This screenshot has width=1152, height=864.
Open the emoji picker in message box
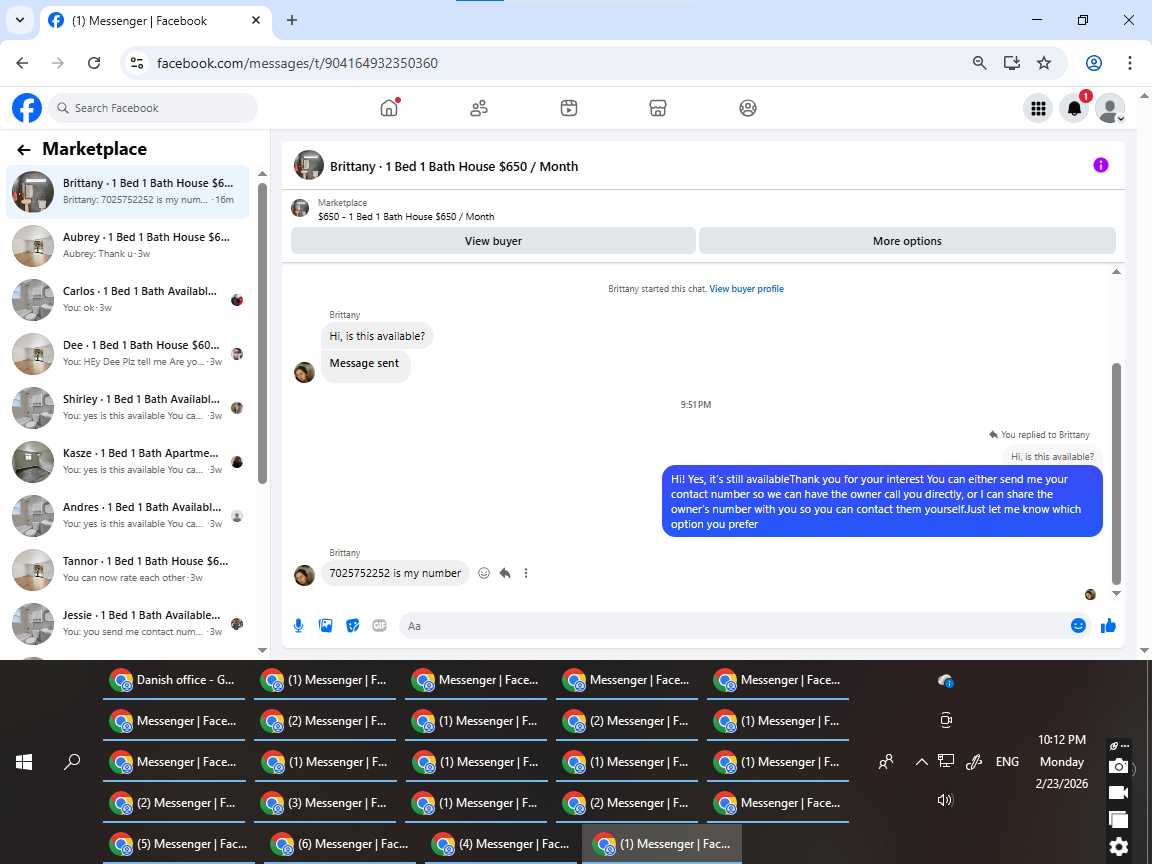pos(1079,626)
